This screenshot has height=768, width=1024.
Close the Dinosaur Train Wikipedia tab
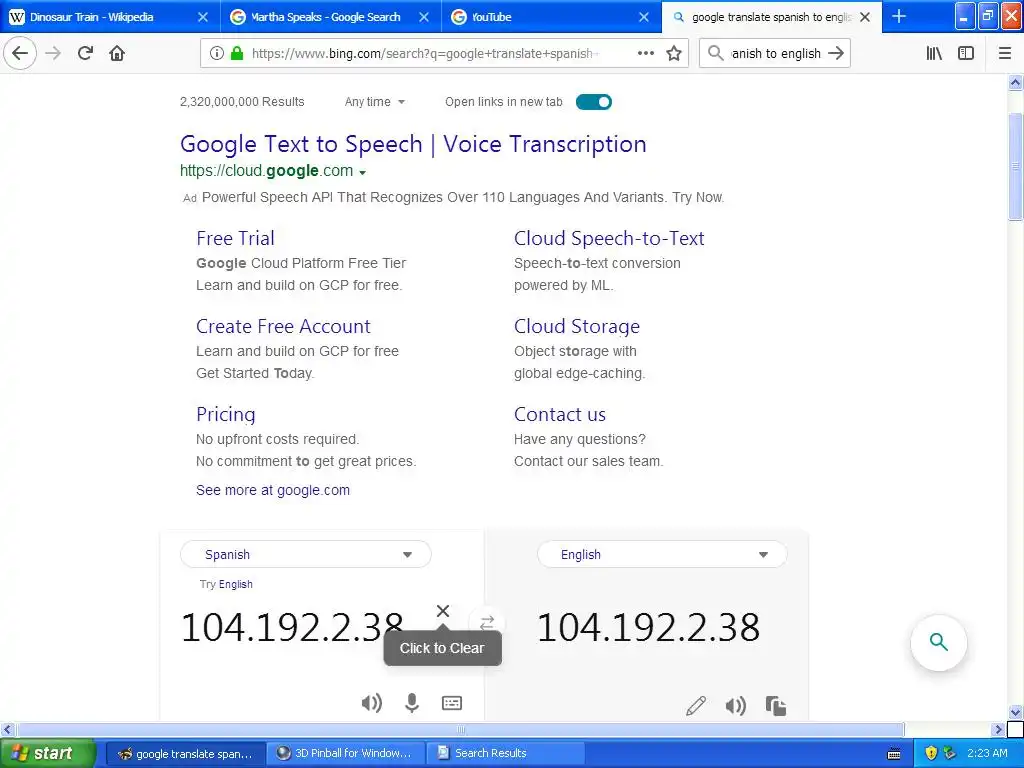[202, 17]
